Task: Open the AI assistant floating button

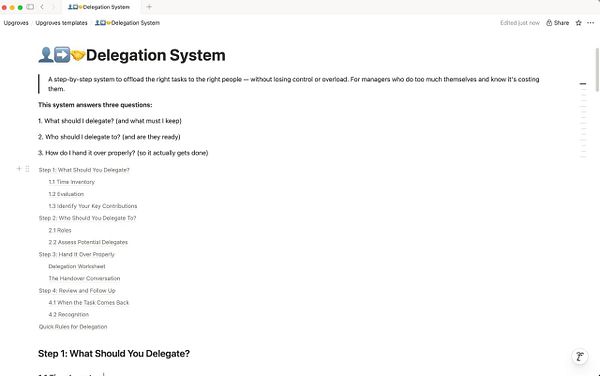Action: pos(580,356)
